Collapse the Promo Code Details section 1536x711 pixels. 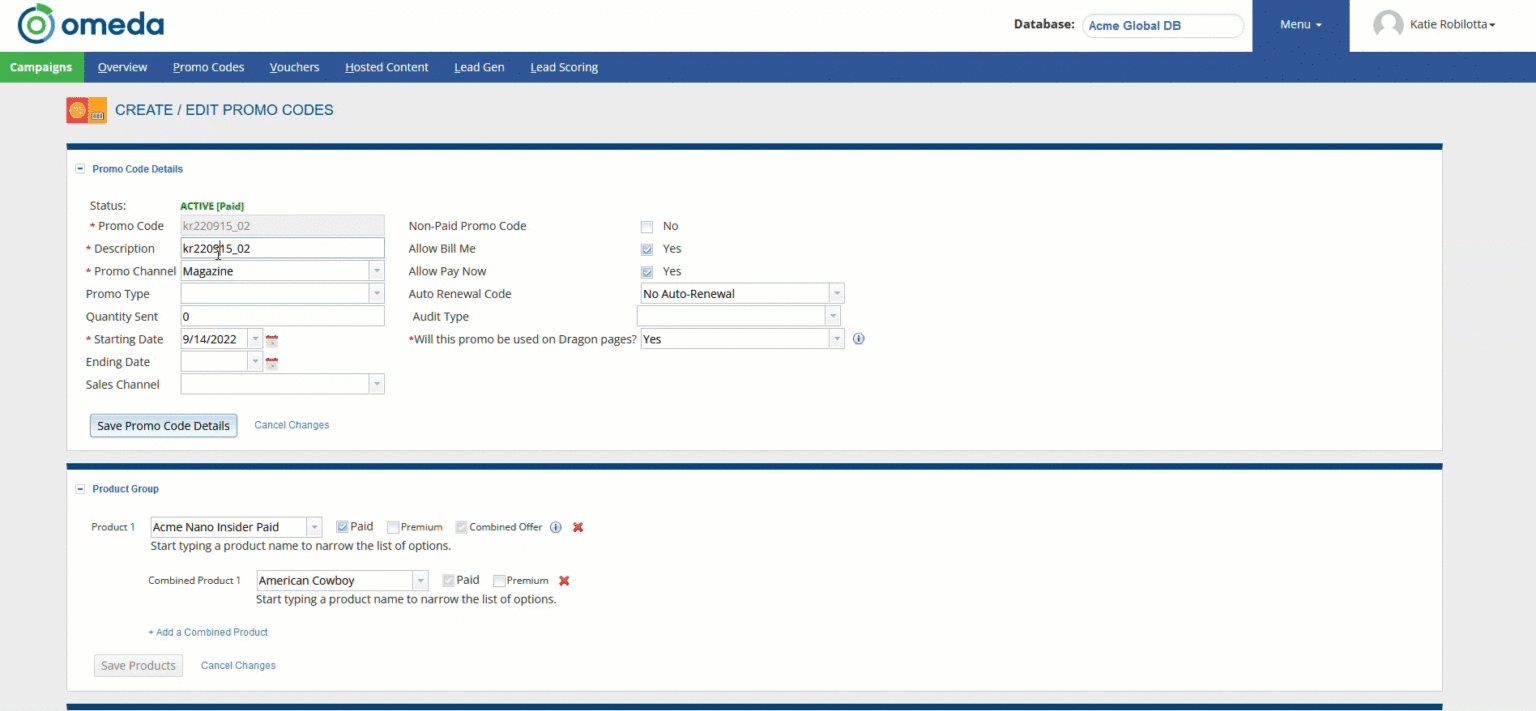tap(80, 169)
